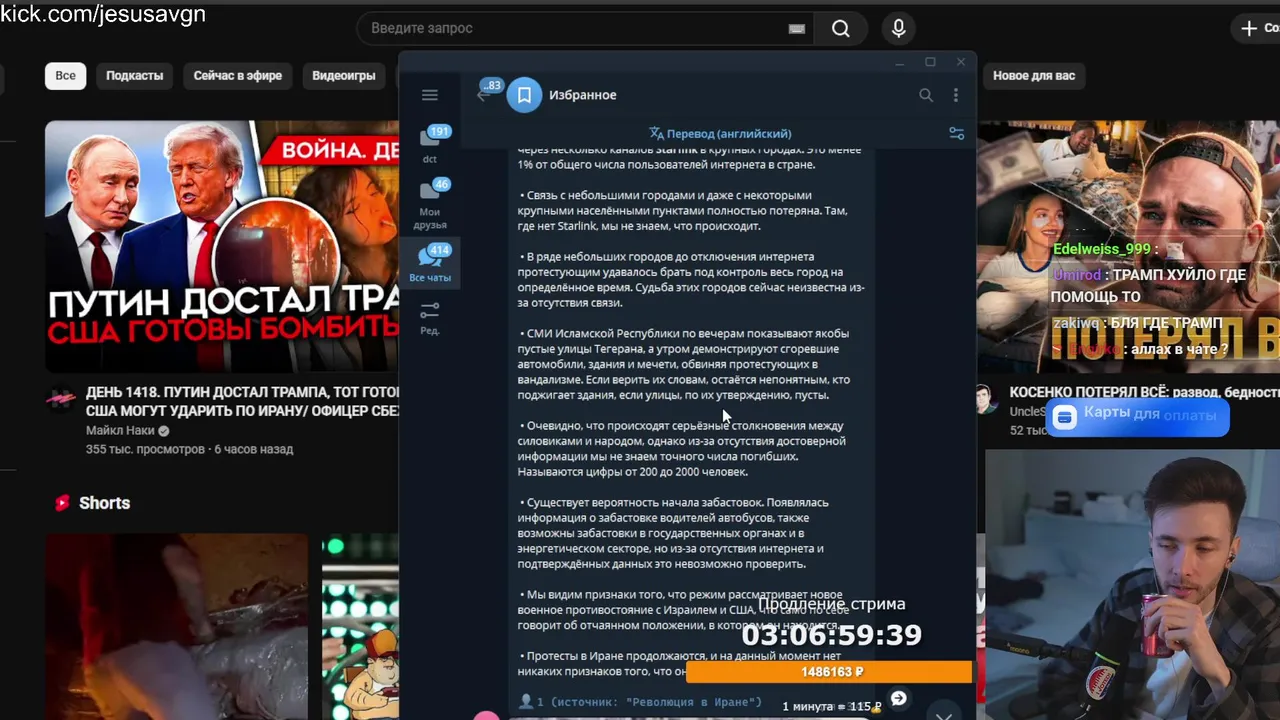
Task: Activate YouTube voice search microphone
Action: click(x=899, y=28)
